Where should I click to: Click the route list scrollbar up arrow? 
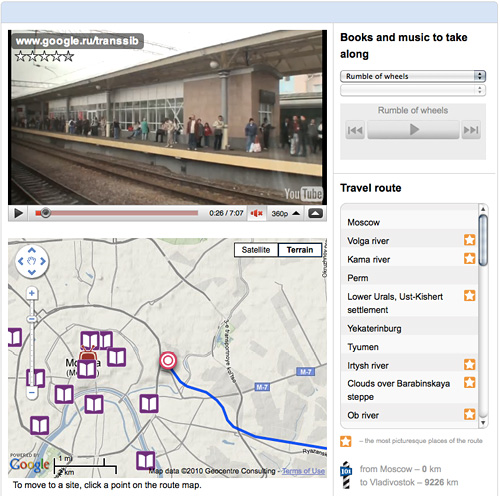pyautogui.click(x=483, y=209)
